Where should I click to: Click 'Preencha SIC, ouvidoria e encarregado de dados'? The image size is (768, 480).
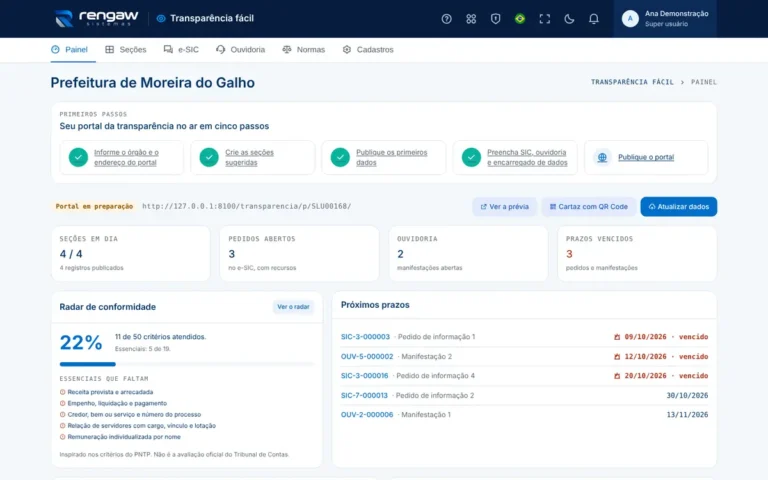[527, 157]
